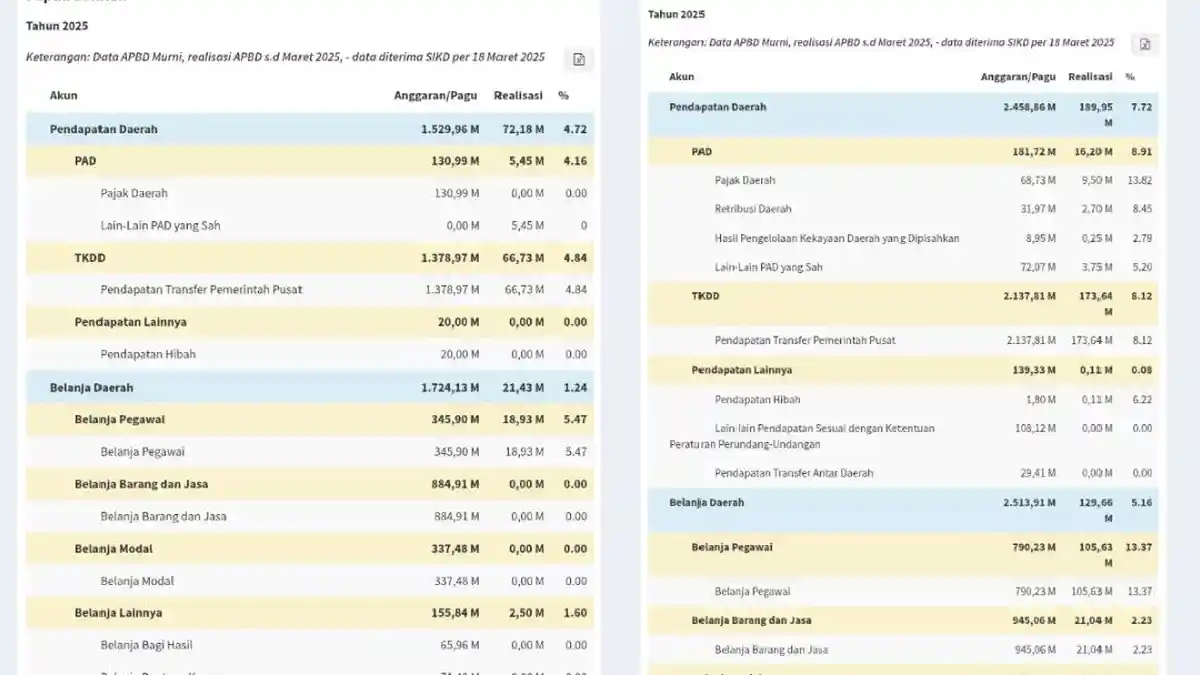Select the value '2.513,91 M' in right table
1200x675 pixels.
pyautogui.click(x=1030, y=503)
